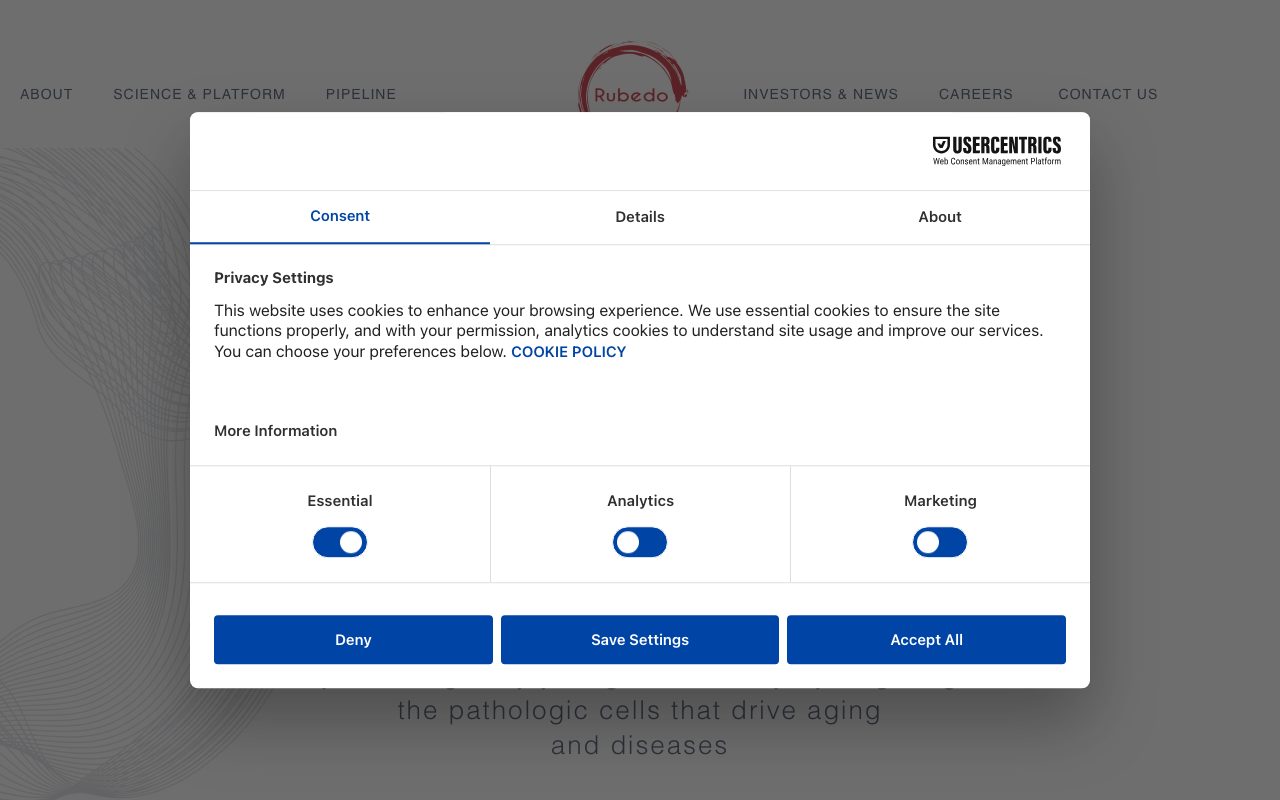Open Investors & News nav item
The width and height of the screenshot is (1280, 800).
tap(821, 94)
